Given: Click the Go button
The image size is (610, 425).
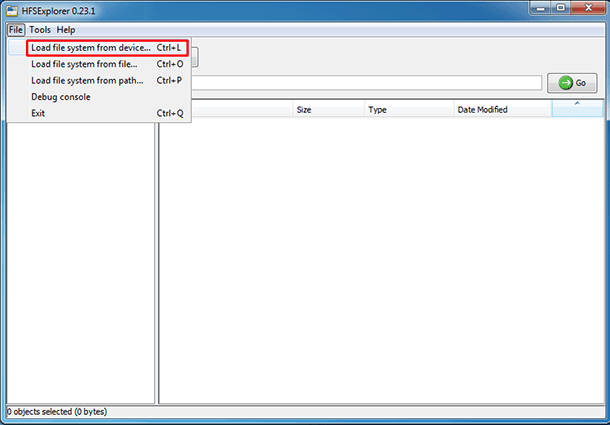Looking at the screenshot, I should [x=572, y=83].
